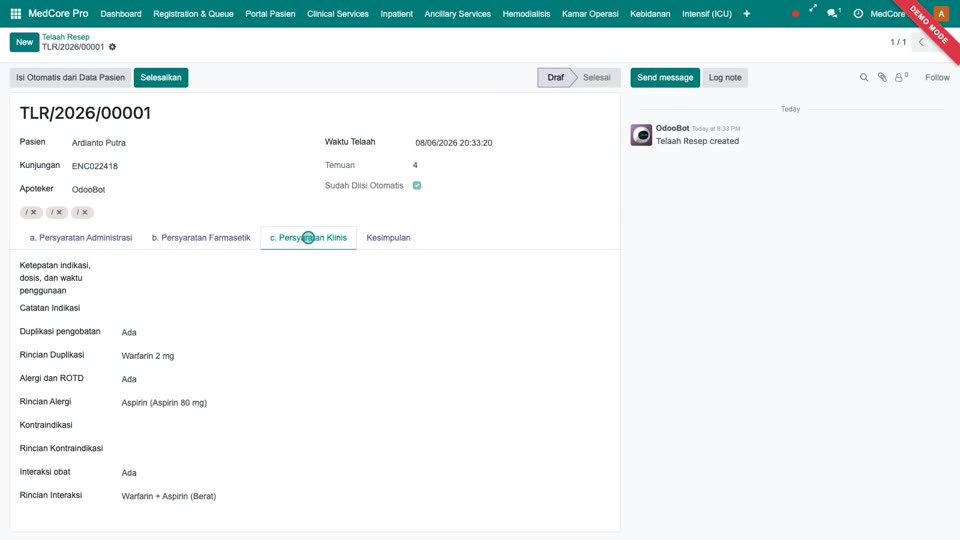Open the Apoteker field OdooBot
This screenshot has height=540, width=960.
[187, 189]
